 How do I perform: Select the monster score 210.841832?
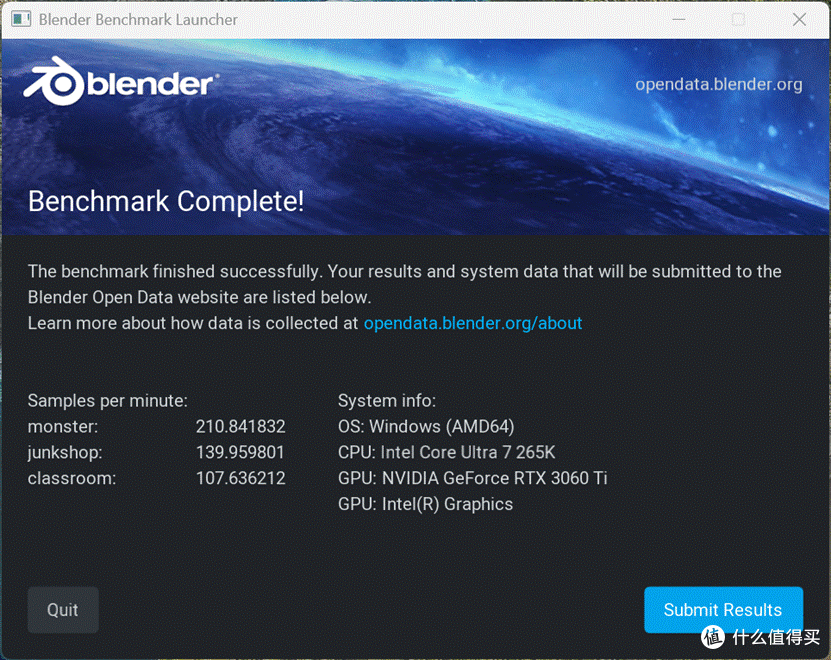(241, 426)
